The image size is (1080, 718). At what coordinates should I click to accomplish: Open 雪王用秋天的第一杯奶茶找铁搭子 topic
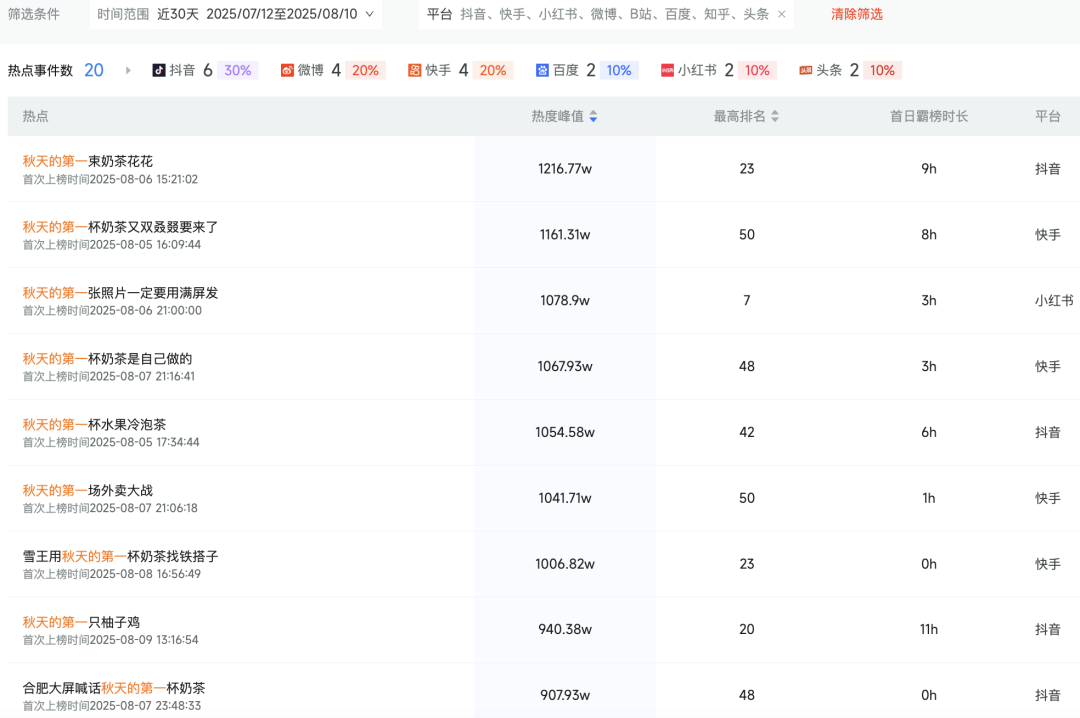click(x=120, y=556)
